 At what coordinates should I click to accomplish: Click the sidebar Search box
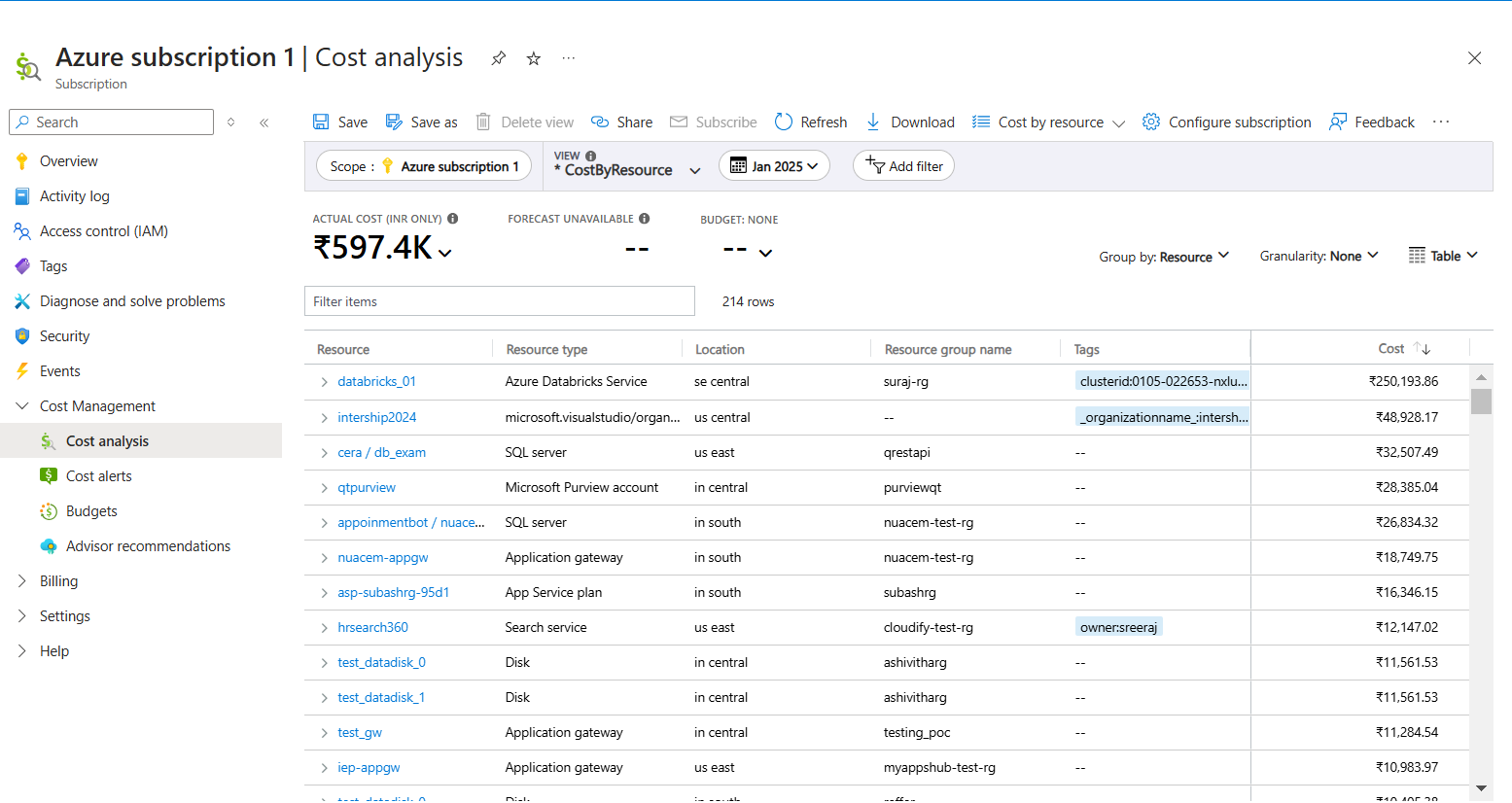(x=112, y=122)
